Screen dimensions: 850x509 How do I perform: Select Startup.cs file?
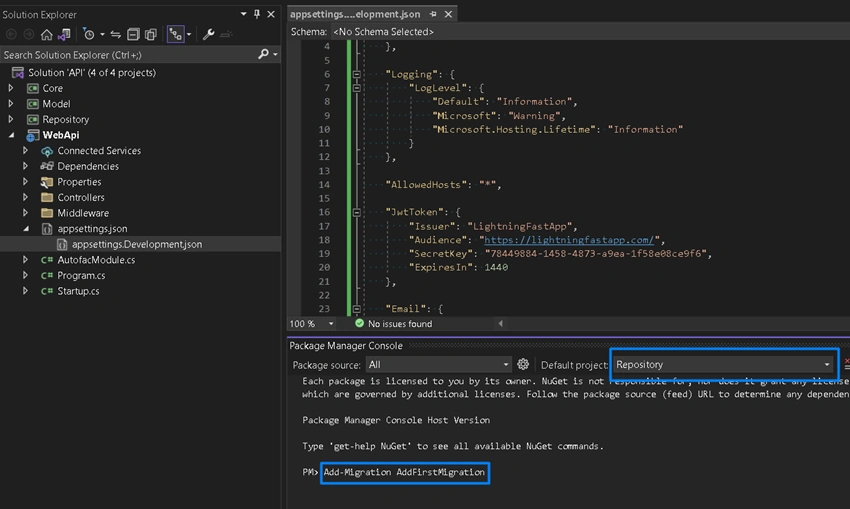coord(78,291)
